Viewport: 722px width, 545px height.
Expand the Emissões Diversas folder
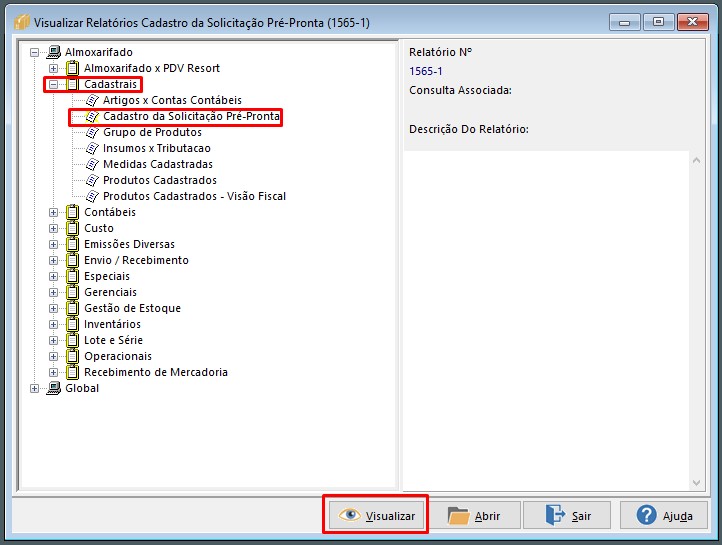pos(53,244)
